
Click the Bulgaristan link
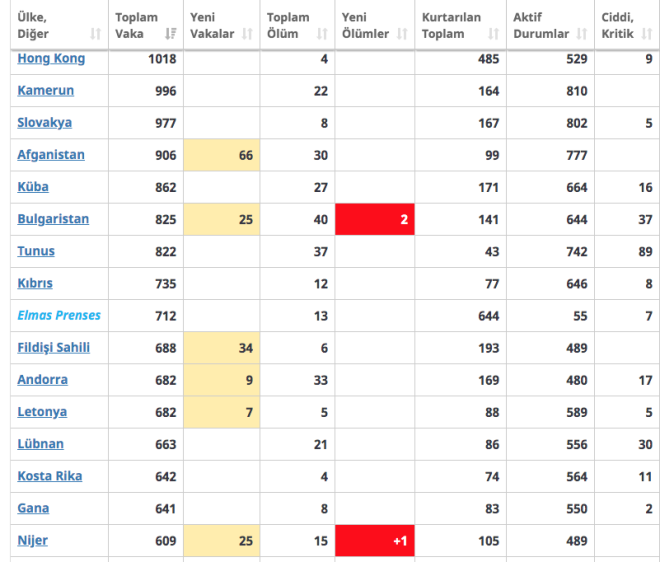53,219
